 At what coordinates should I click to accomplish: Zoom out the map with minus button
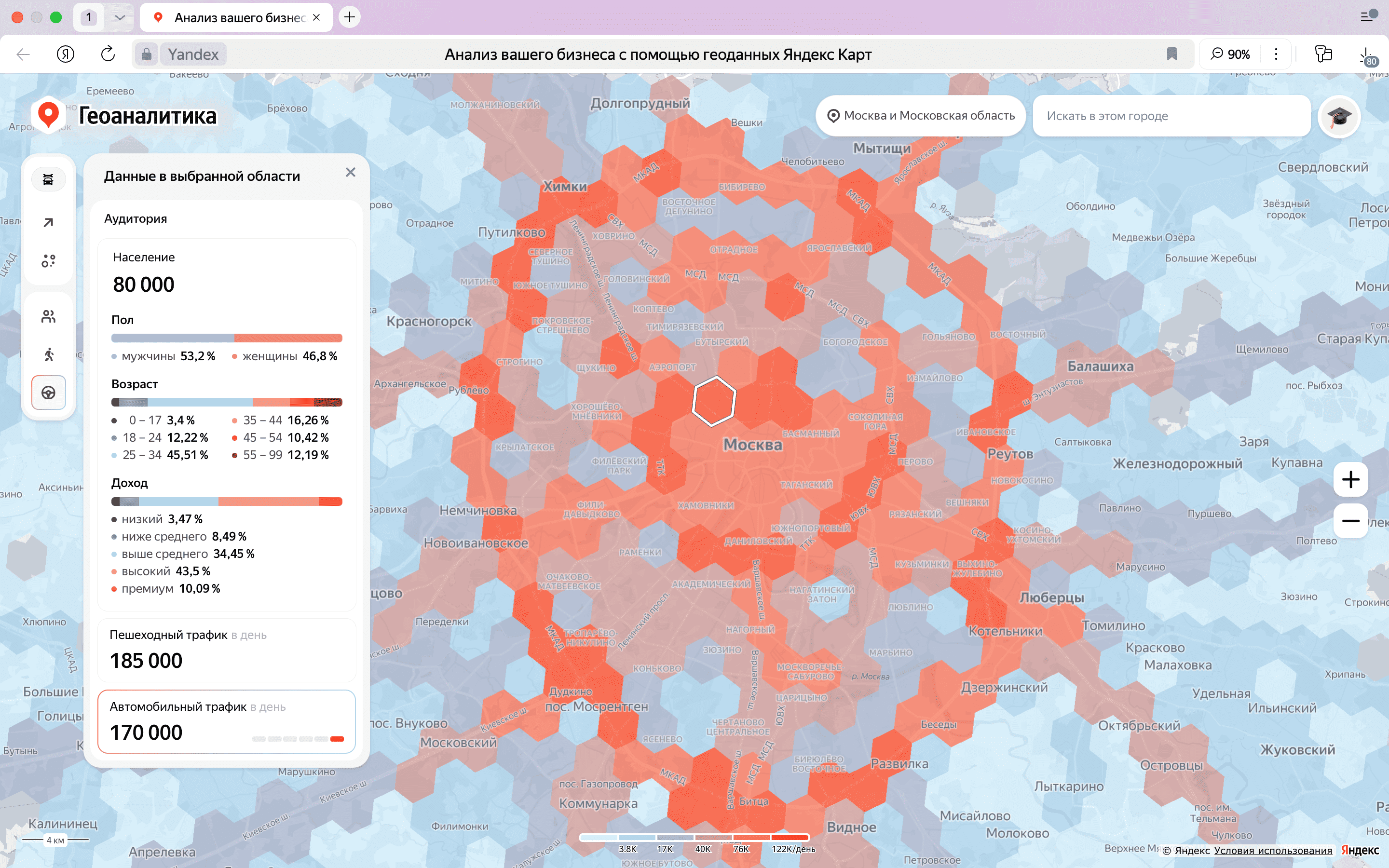pos(1350,521)
